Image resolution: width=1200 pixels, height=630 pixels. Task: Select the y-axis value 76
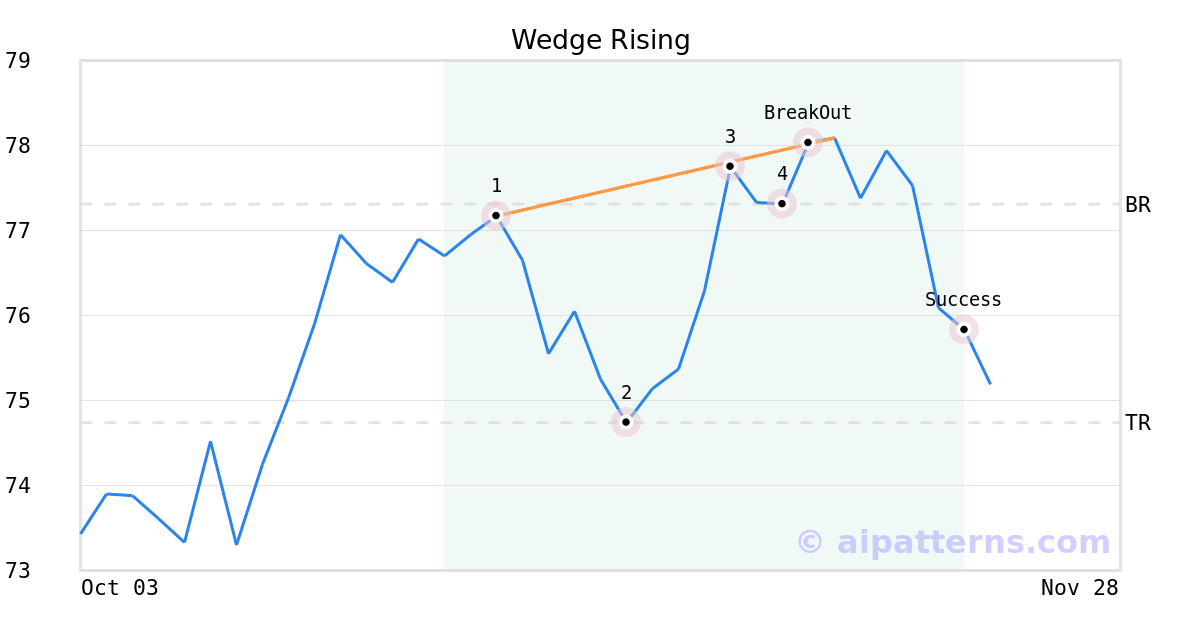[18, 316]
